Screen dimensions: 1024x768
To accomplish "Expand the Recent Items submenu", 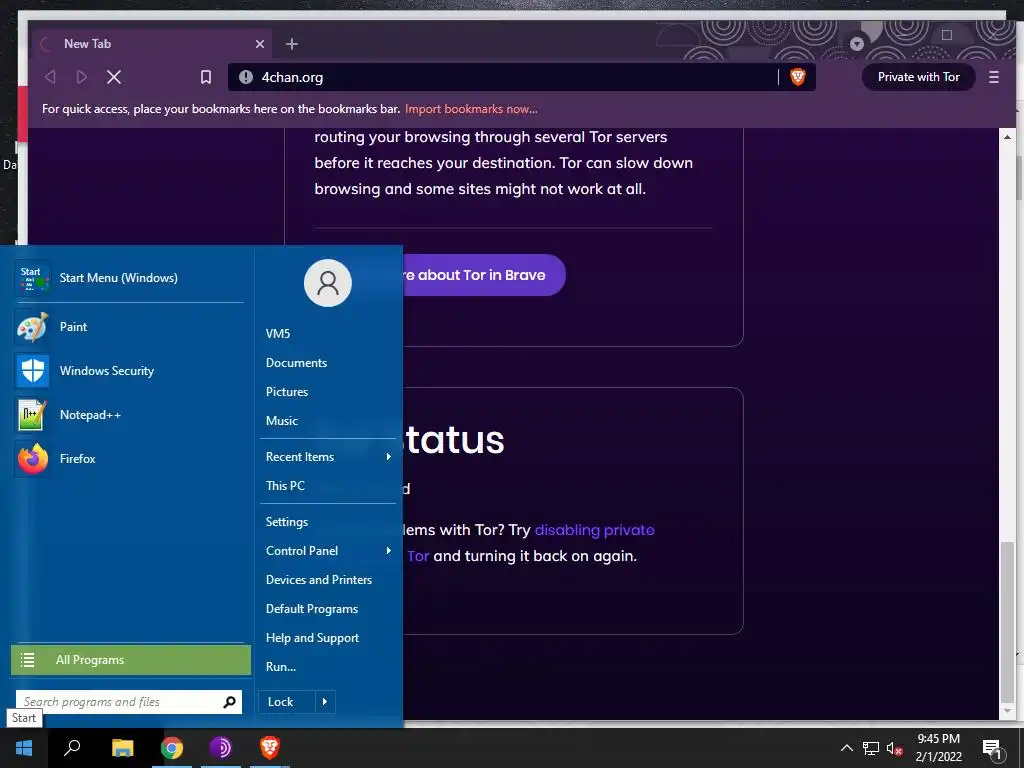I will [x=328, y=456].
